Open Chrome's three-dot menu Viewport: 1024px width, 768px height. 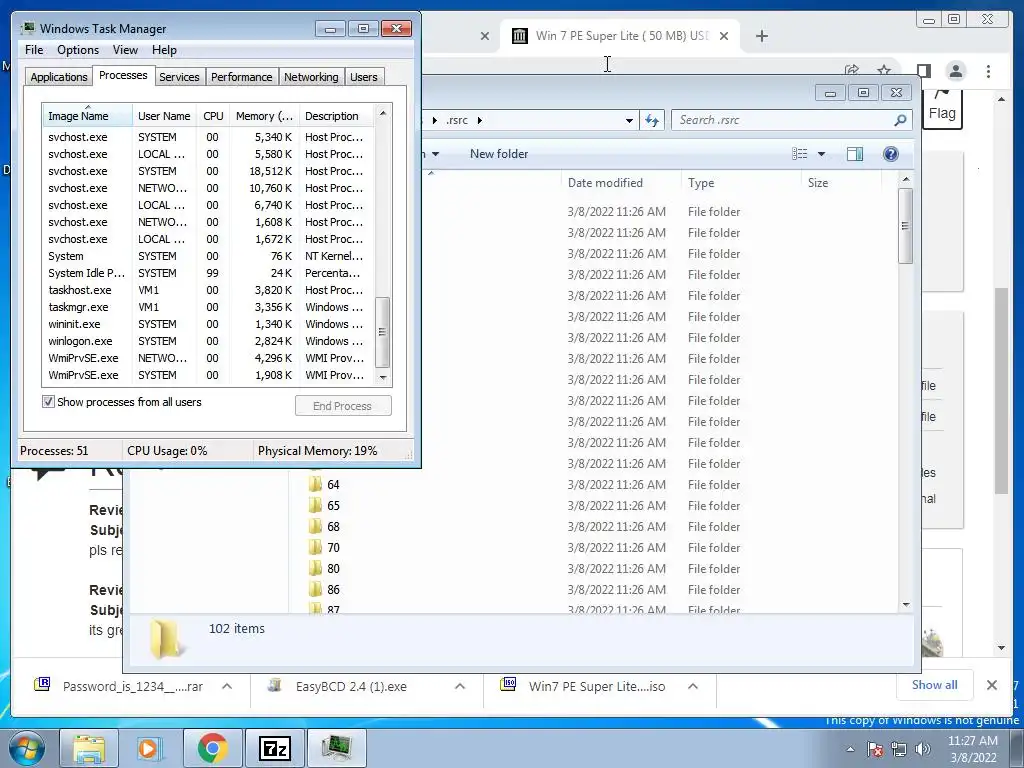(x=988, y=71)
